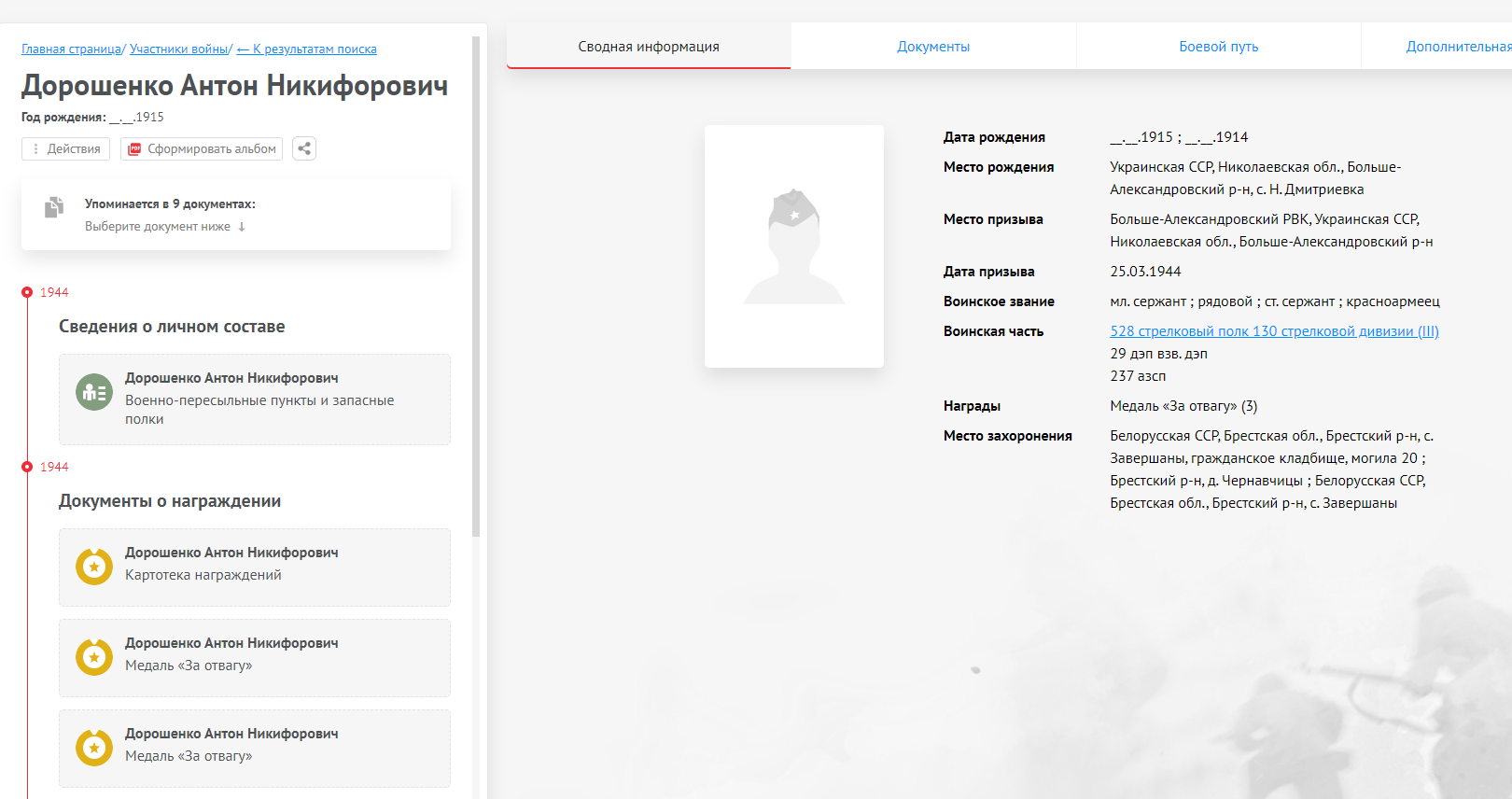The image size is (1512, 799).
Task: Click the documents icon in mentions card
Action: click(x=54, y=207)
